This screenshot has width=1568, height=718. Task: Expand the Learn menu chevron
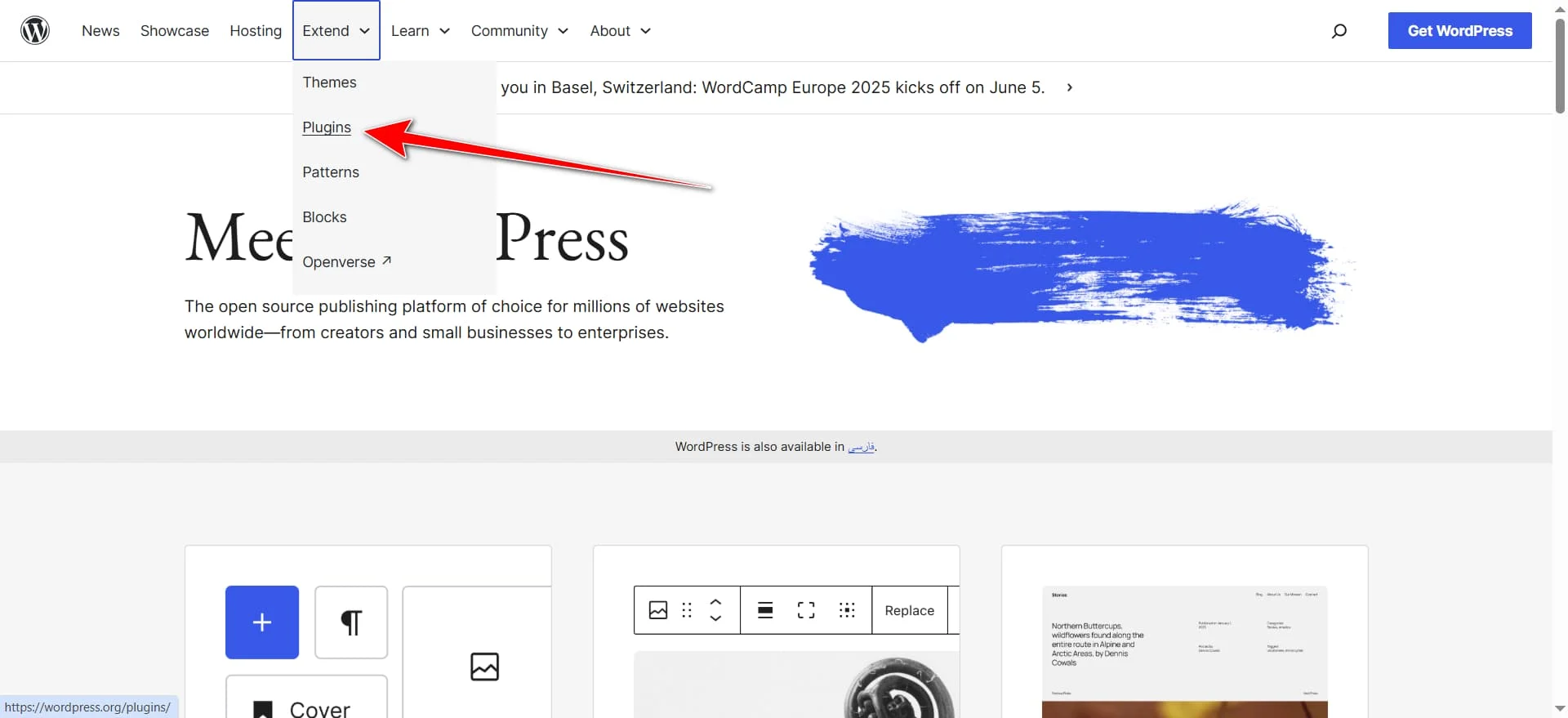(445, 31)
